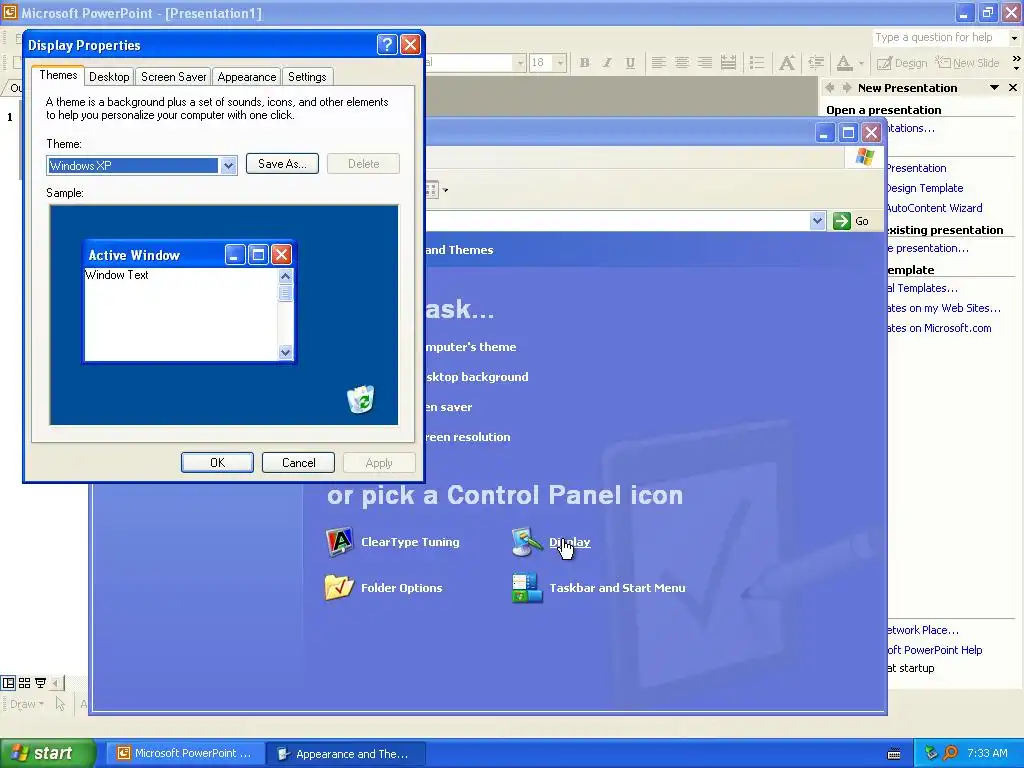Open the Theme dropdown list
This screenshot has height=768, width=1024.
[228, 166]
